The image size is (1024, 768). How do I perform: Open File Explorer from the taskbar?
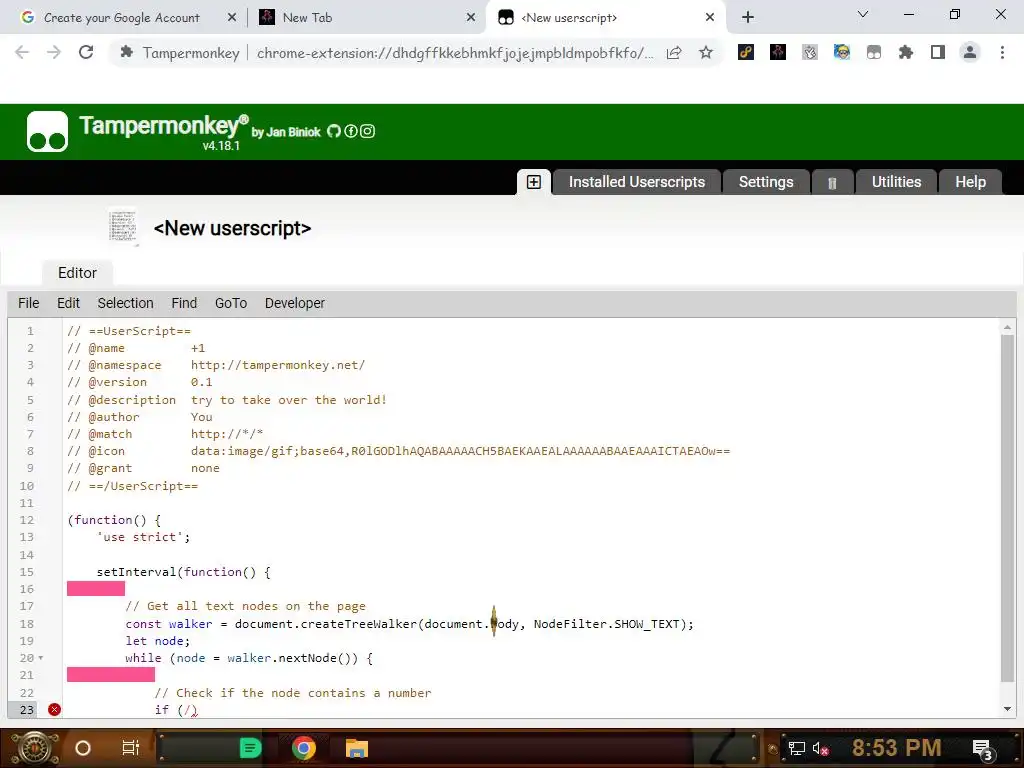tap(357, 748)
